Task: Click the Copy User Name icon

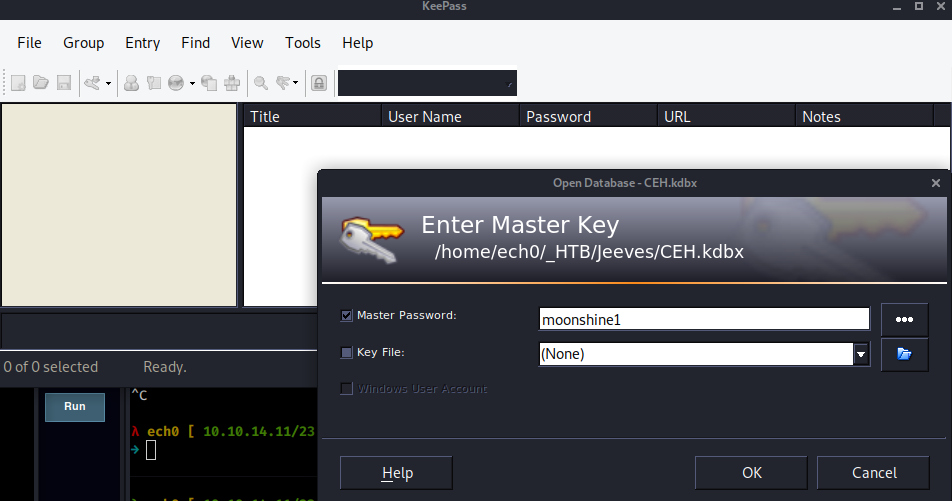Action: point(131,83)
